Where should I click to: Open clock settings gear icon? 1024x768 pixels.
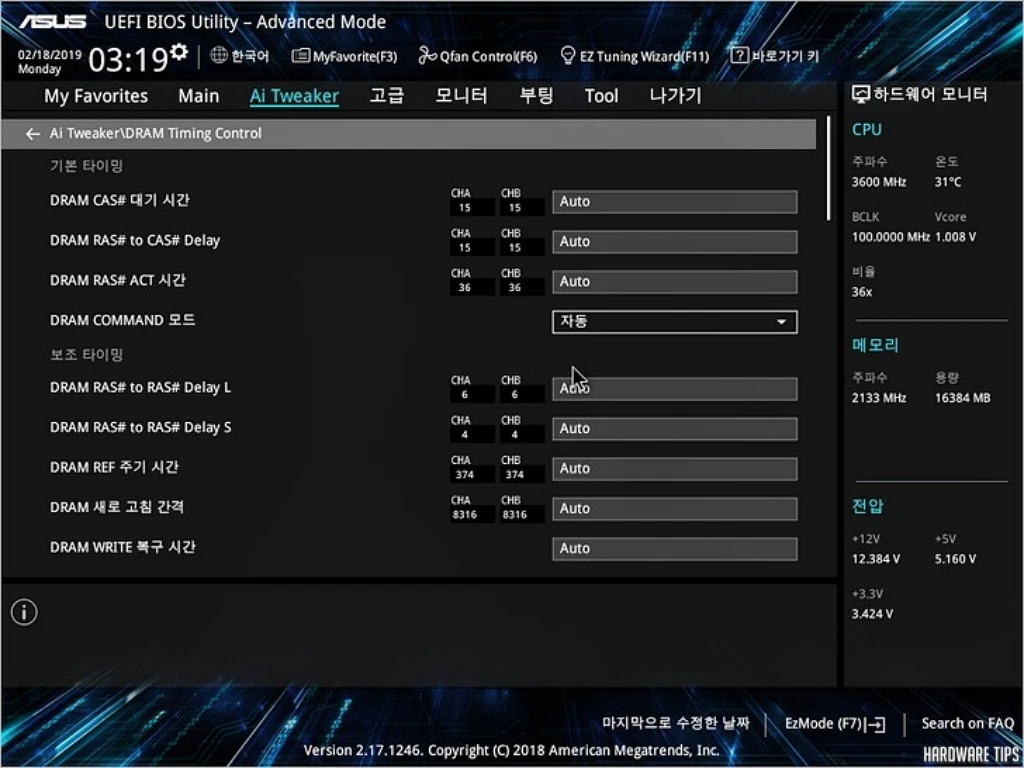[x=179, y=52]
